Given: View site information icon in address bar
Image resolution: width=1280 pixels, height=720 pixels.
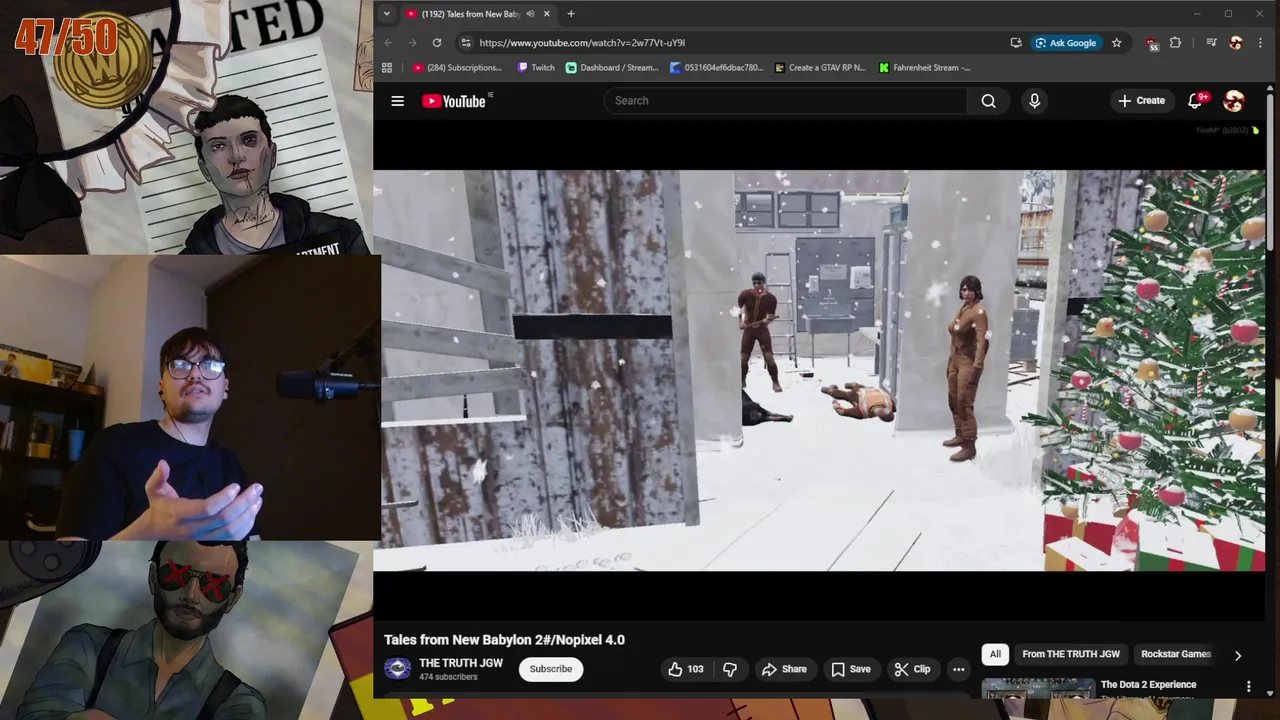Looking at the screenshot, I should click(466, 43).
